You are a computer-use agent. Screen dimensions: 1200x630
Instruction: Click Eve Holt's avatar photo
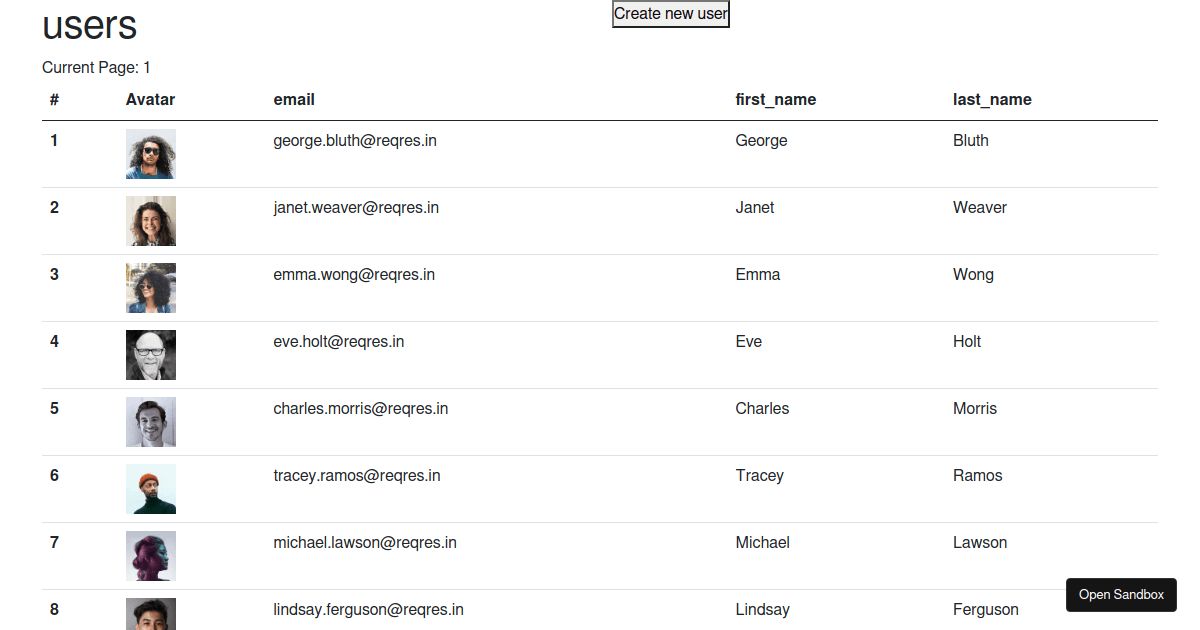[151, 355]
